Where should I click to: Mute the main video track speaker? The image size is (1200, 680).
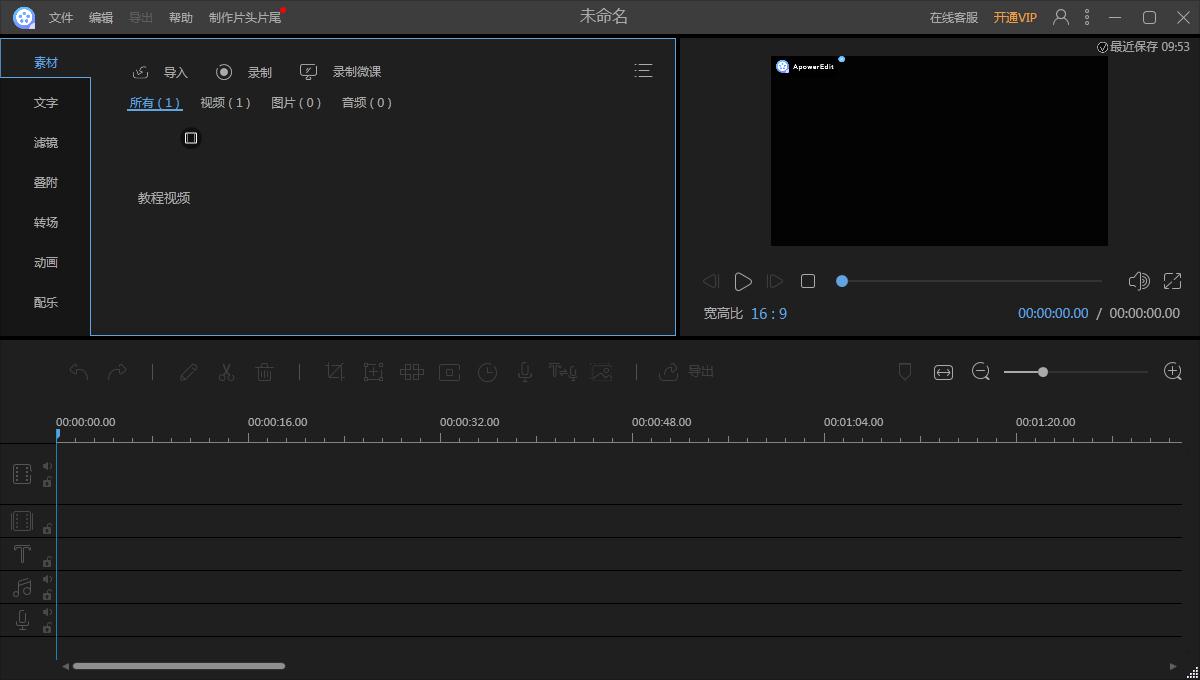pos(47,466)
